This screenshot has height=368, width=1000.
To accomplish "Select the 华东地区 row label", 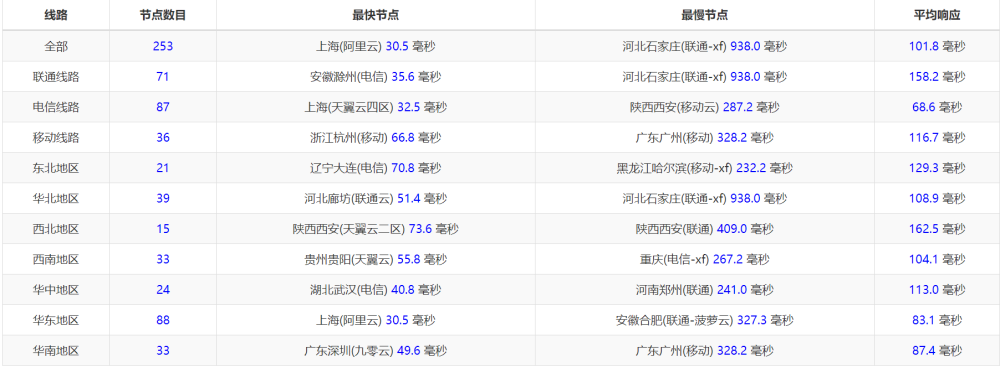I will click(x=56, y=320).
